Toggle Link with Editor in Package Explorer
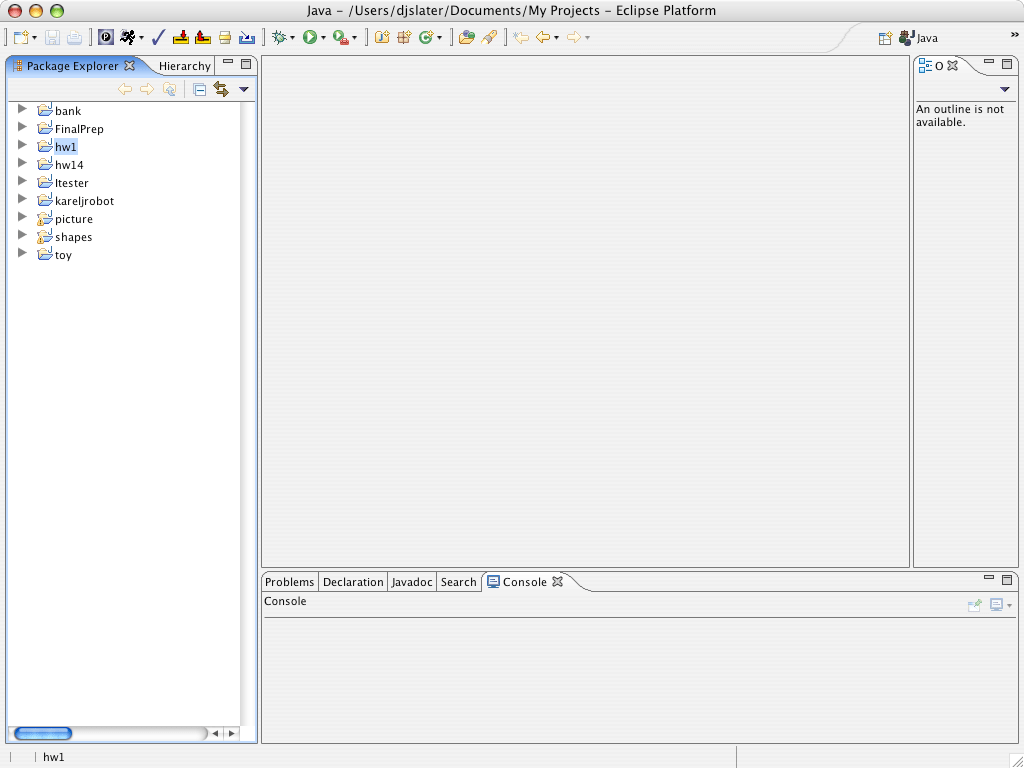 pyautogui.click(x=220, y=89)
